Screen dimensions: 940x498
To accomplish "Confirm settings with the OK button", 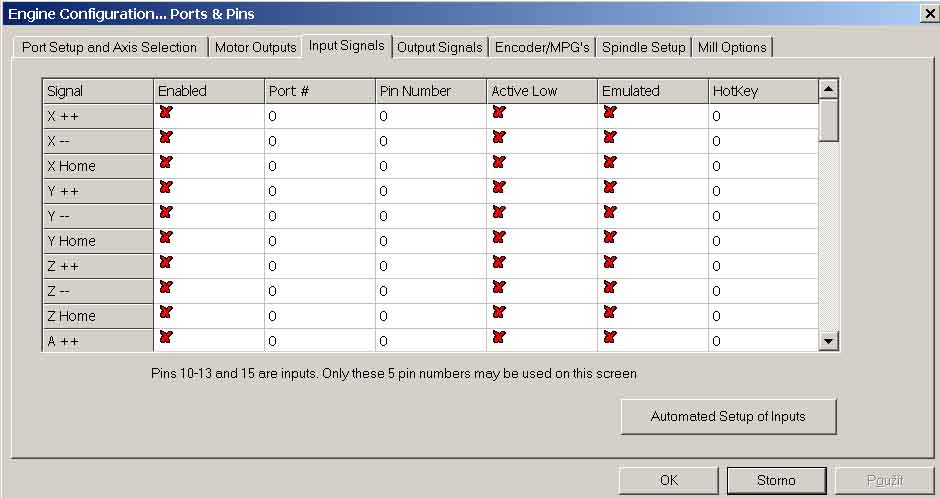I will click(x=669, y=480).
